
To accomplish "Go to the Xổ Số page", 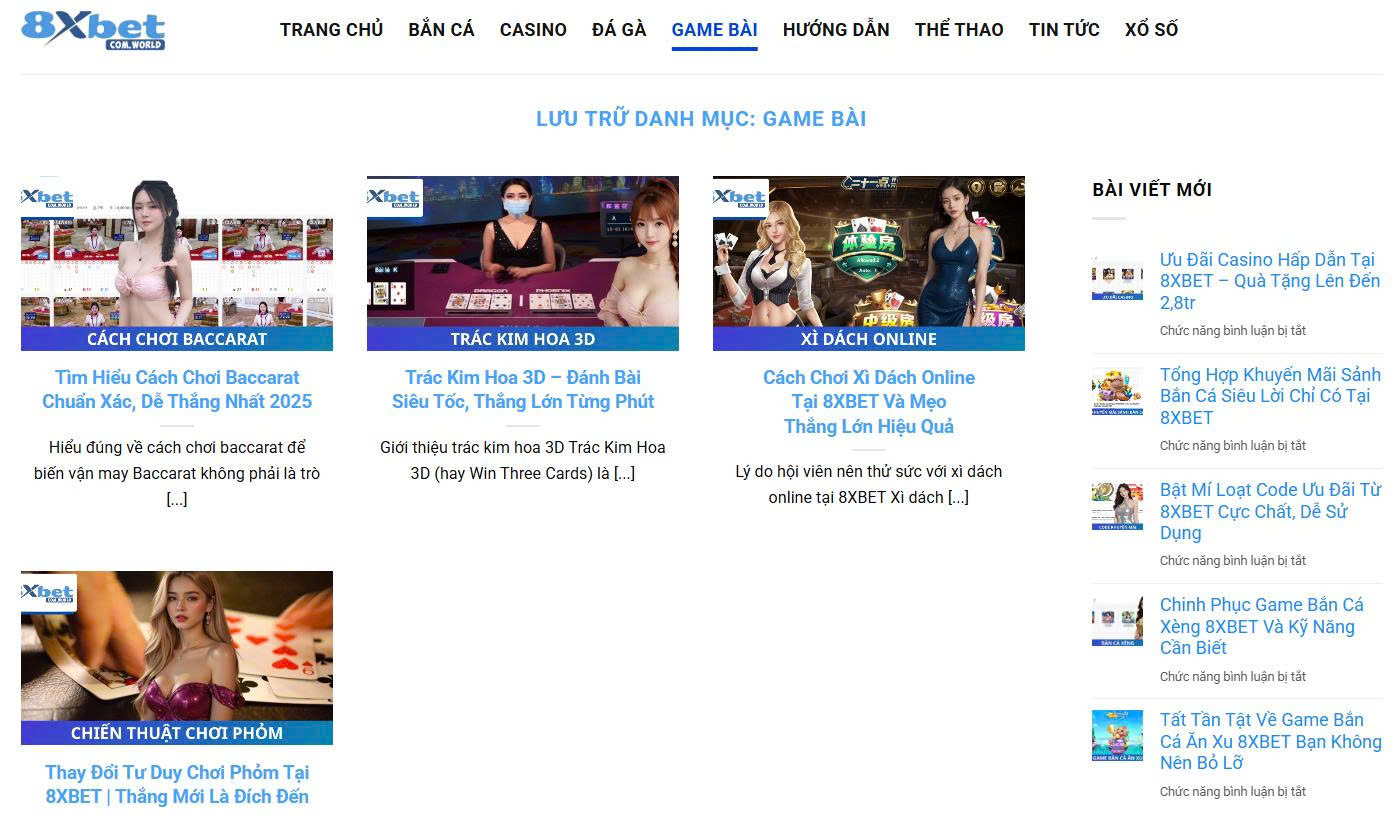I will tap(1151, 30).
